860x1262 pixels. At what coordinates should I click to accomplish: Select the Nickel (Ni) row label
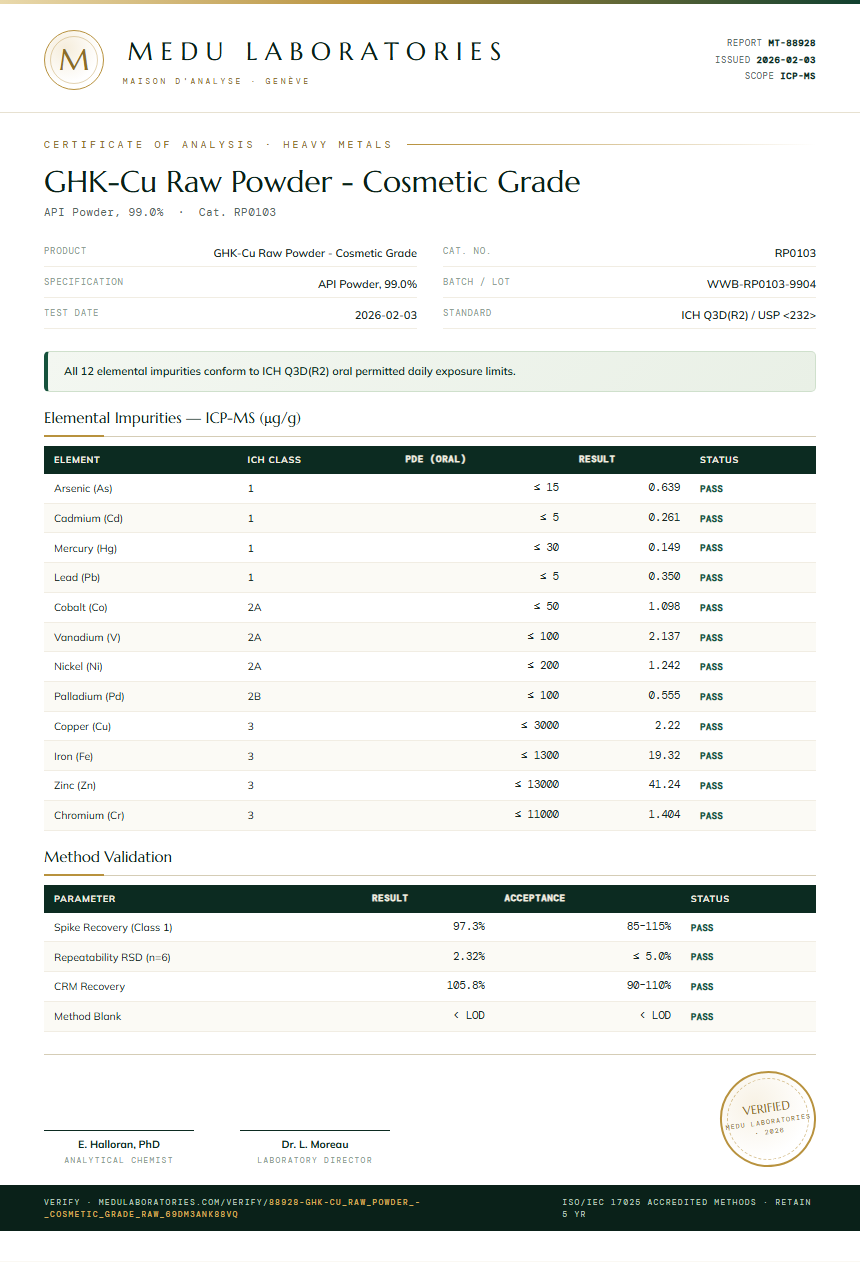[78, 667]
